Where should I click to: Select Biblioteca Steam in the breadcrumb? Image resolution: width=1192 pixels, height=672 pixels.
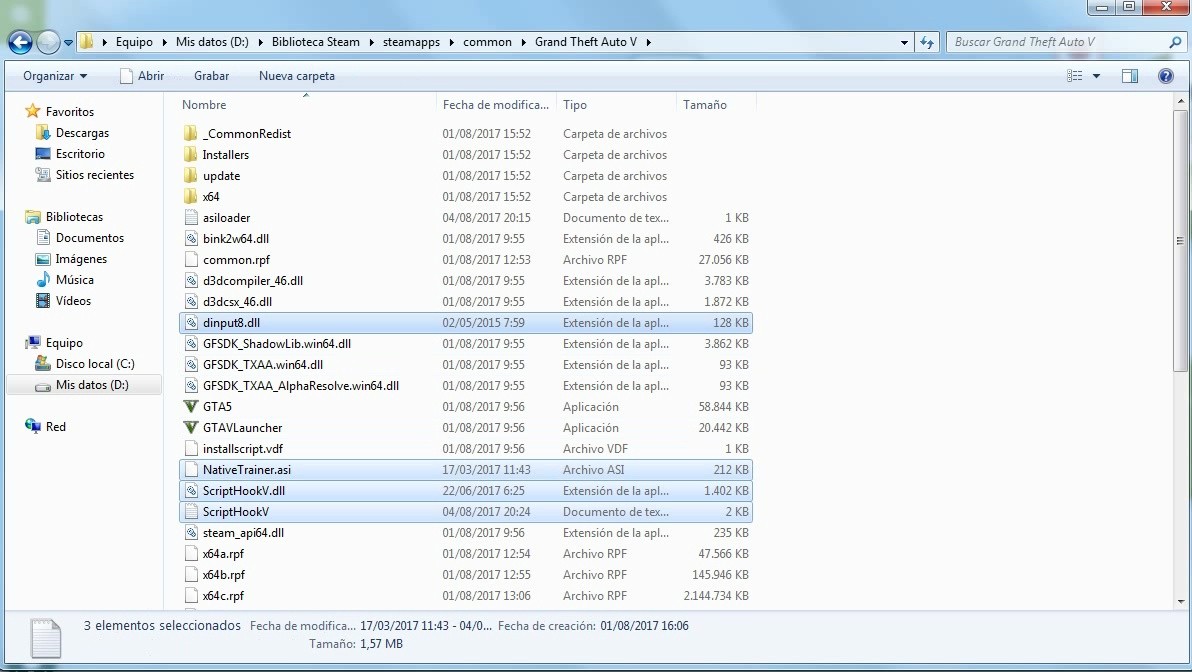(315, 42)
